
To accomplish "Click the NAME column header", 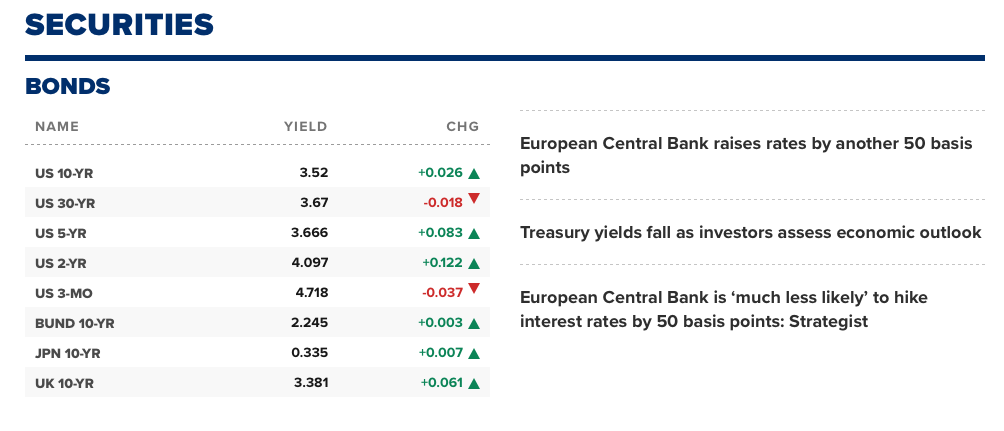I will pos(57,127).
